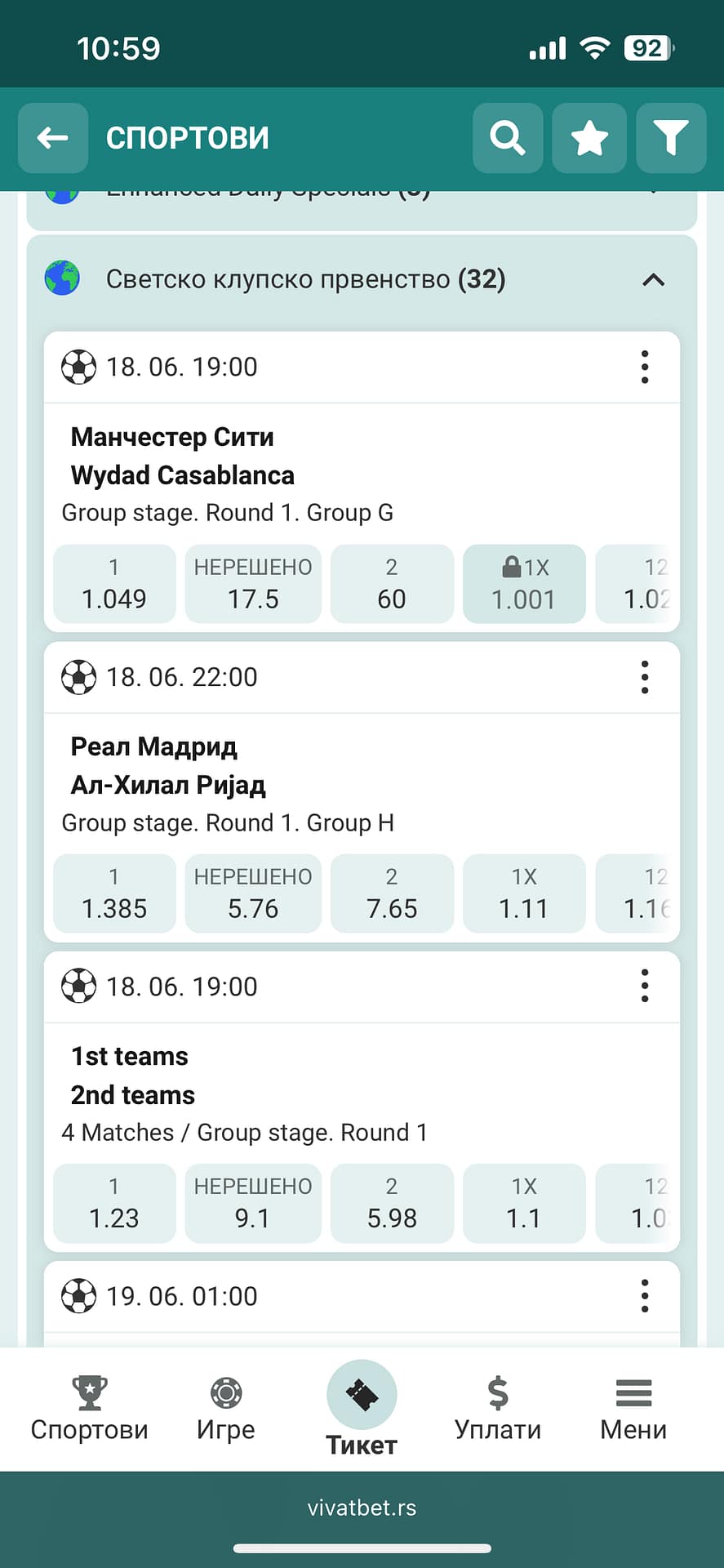Viewport: 724px width, 1568px height.
Task: Switch to the Спортови tab
Action: coord(89,1409)
